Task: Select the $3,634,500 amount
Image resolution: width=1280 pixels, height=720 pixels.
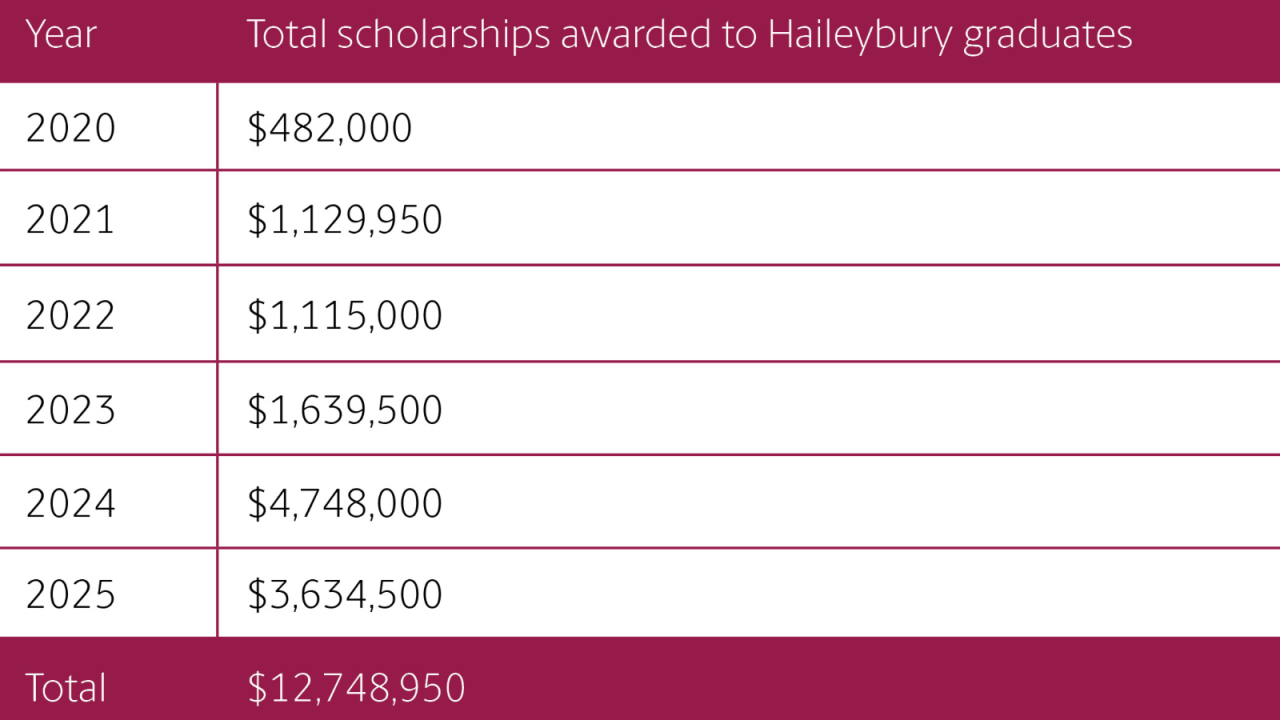Action: click(344, 595)
